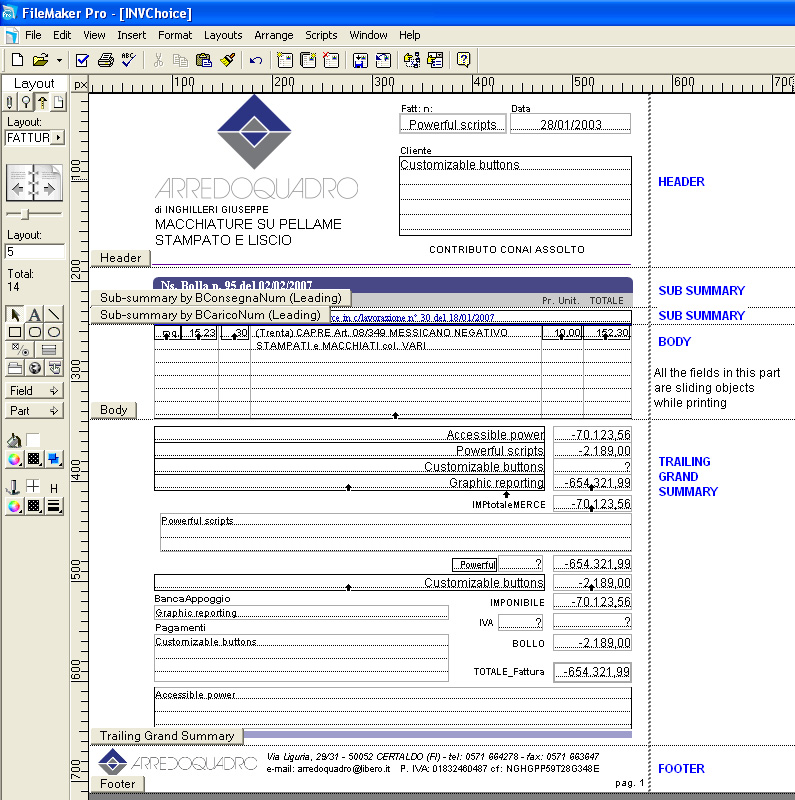Open the fill color palette
This screenshot has width=795, height=800.
coord(14,460)
